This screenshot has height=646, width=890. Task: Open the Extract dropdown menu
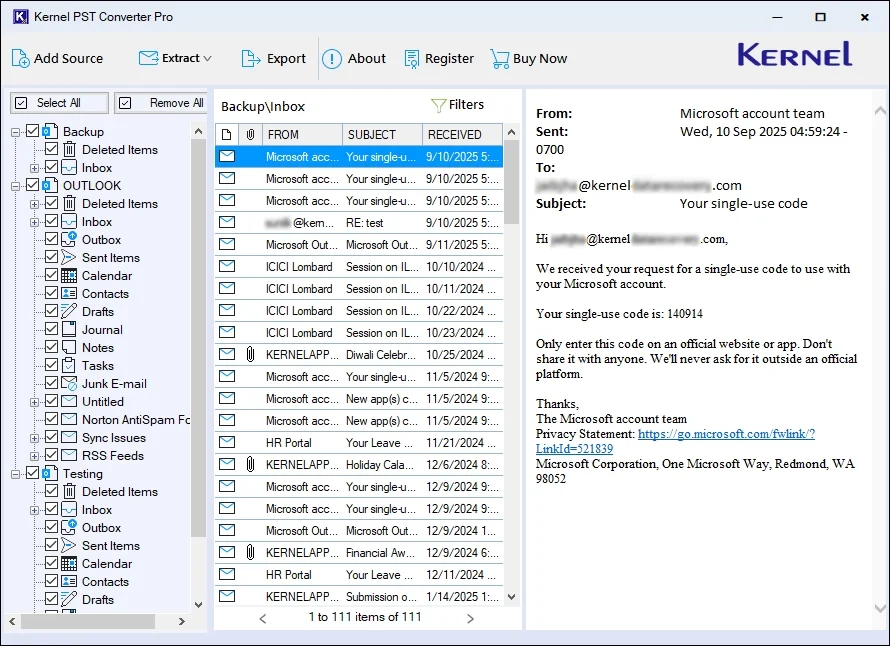tap(205, 58)
